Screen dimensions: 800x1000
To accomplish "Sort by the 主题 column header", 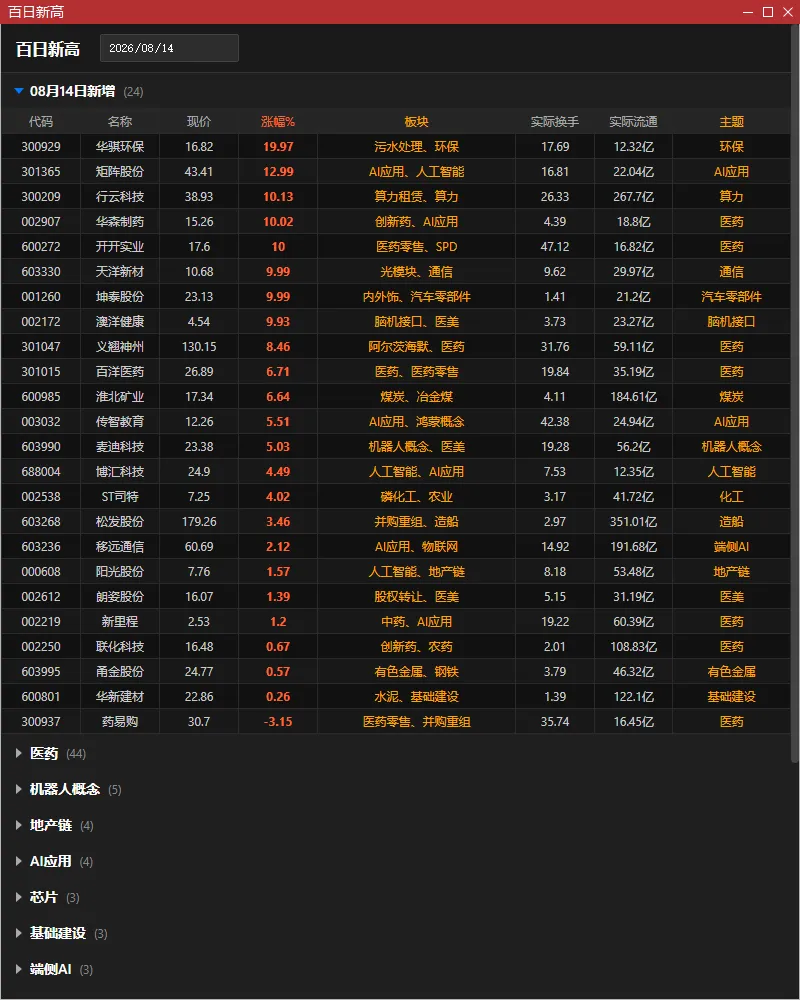I will 732,122.
